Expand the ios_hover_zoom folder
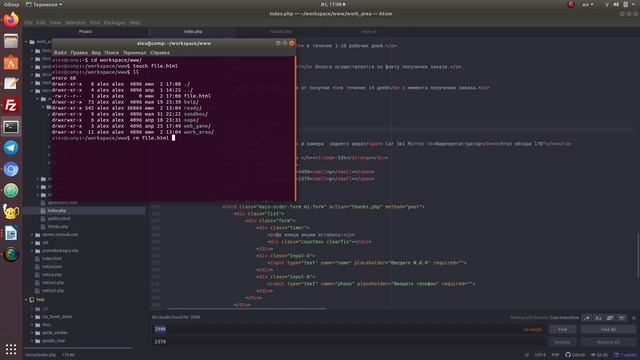 point(33,316)
